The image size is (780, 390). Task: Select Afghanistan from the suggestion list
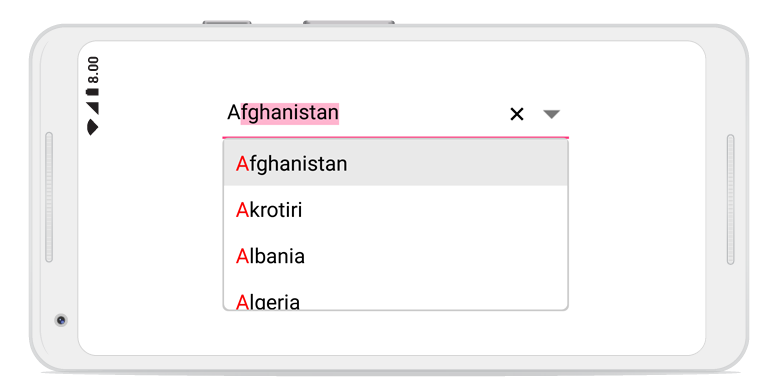click(x=395, y=163)
